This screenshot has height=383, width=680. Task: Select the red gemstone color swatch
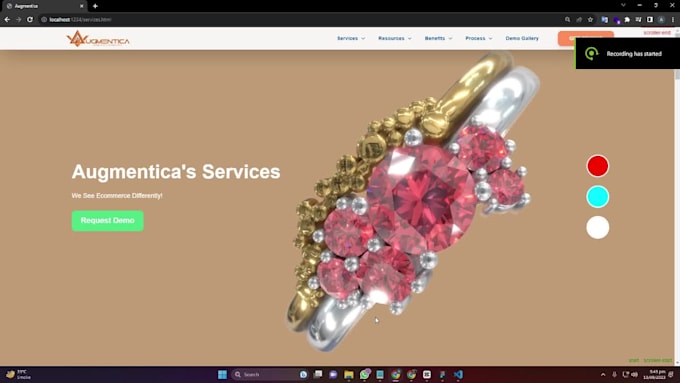click(598, 166)
